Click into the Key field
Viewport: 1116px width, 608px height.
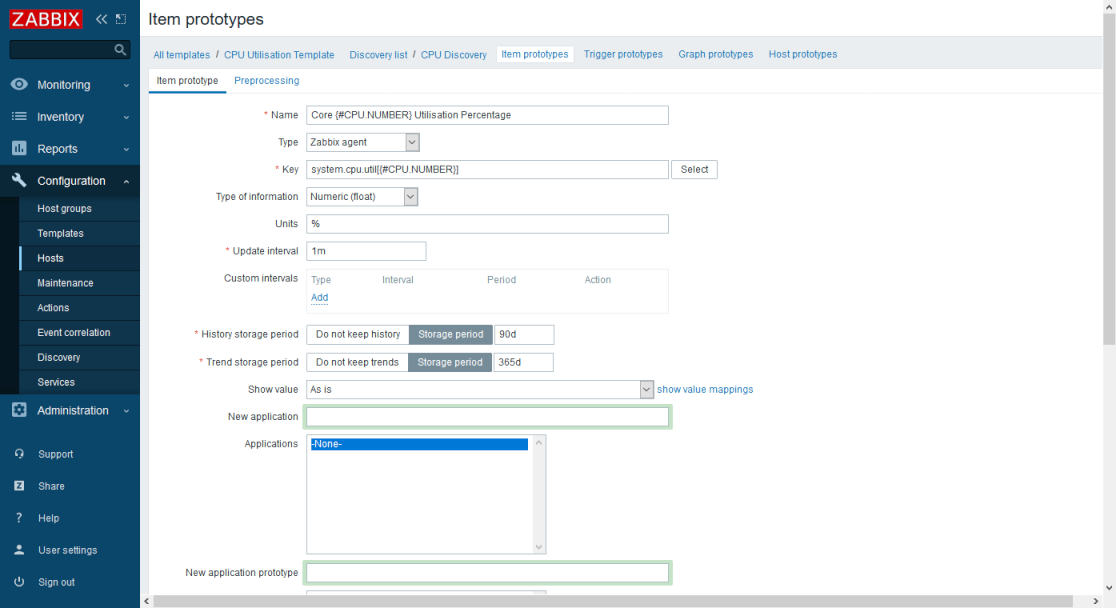coord(488,169)
